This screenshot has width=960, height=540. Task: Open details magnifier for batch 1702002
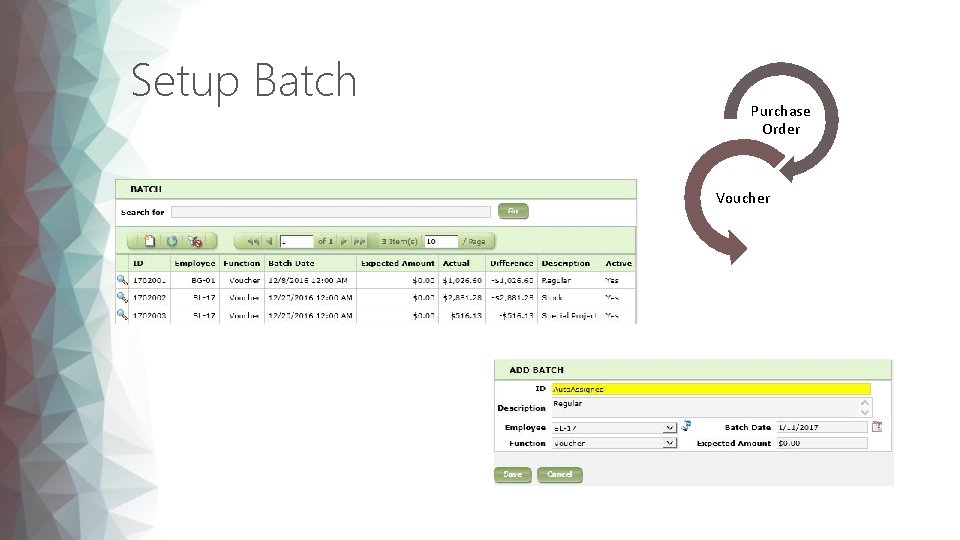[122, 297]
